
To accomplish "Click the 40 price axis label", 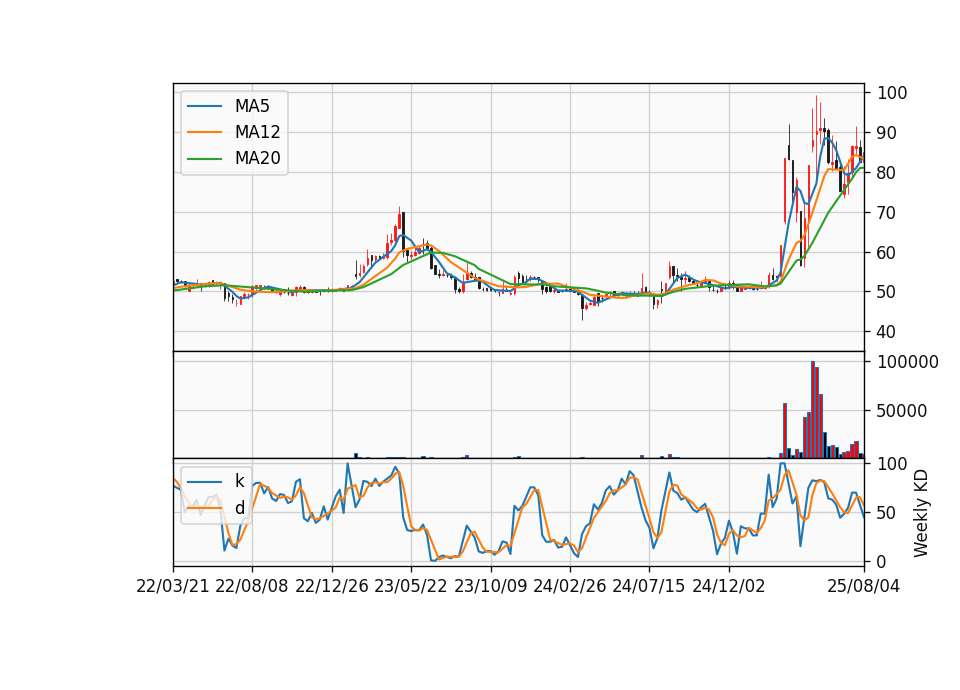I will pyautogui.click(x=887, y=332).
